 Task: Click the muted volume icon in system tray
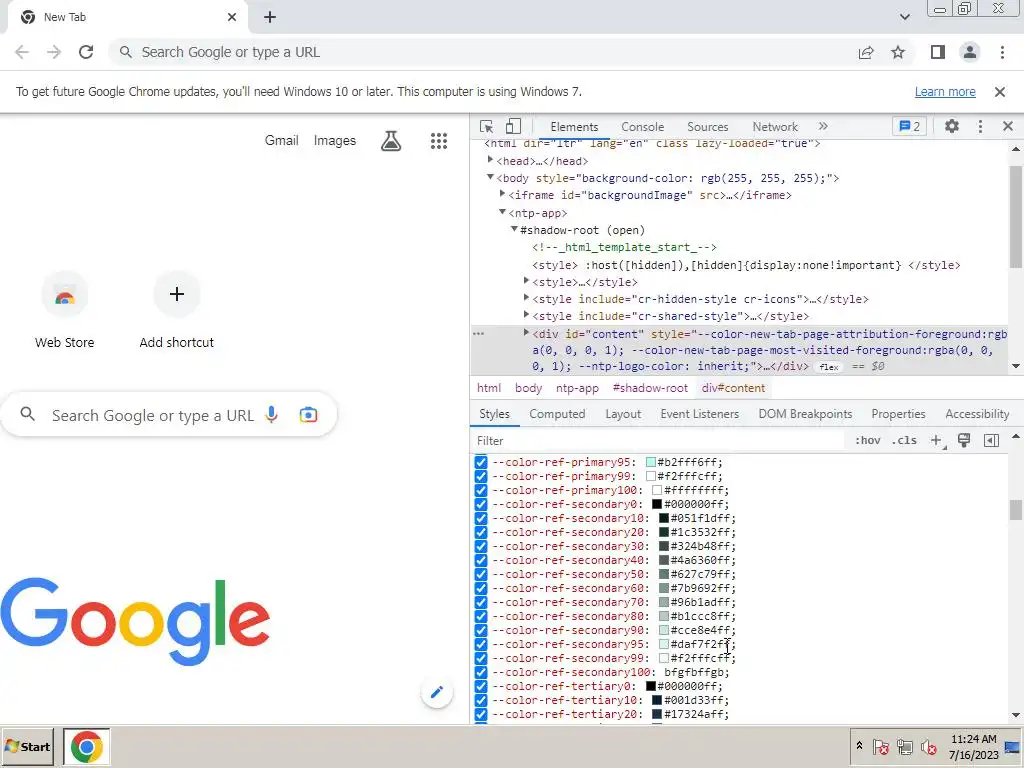click(928, 746)
